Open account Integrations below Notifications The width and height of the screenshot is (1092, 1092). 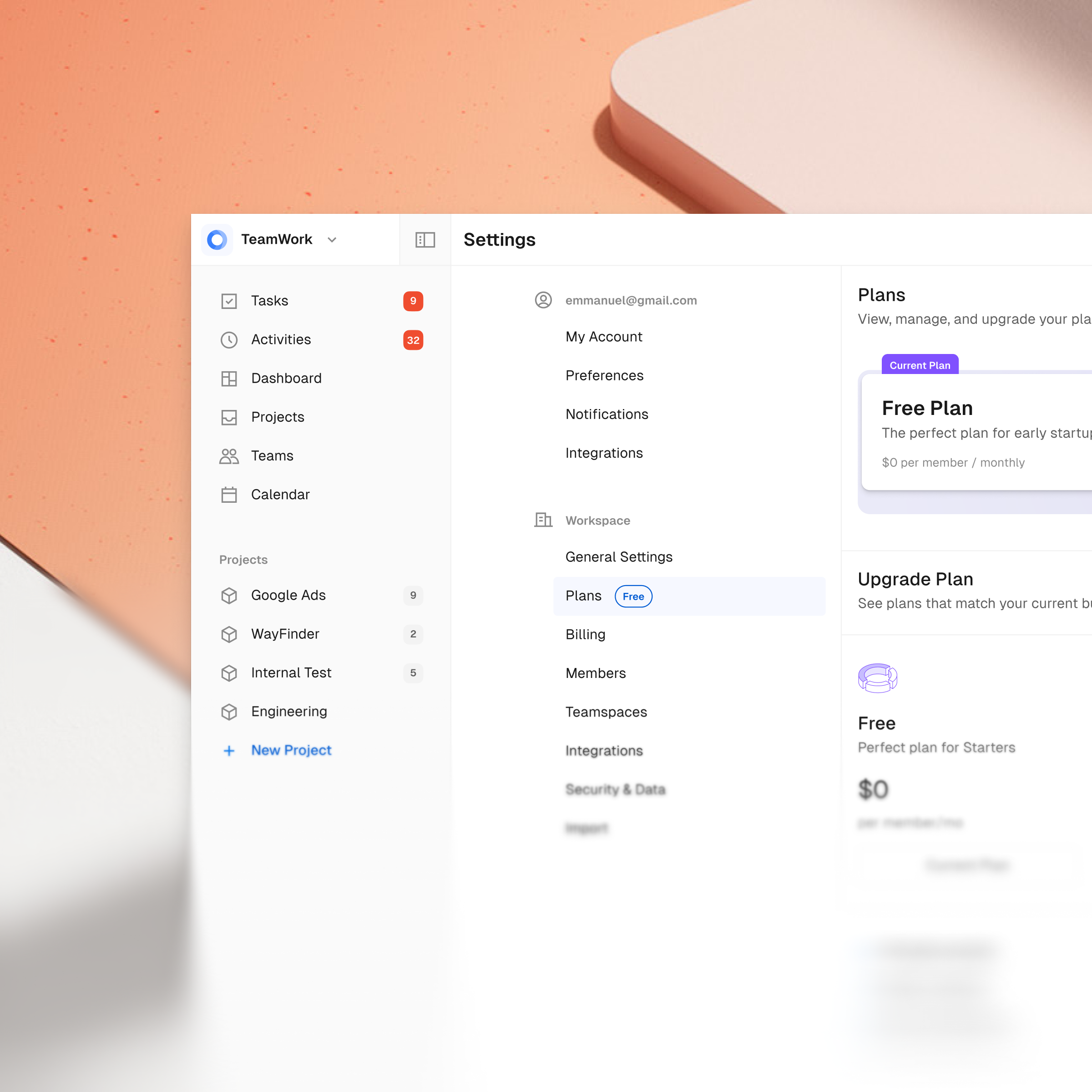[604, 453]
